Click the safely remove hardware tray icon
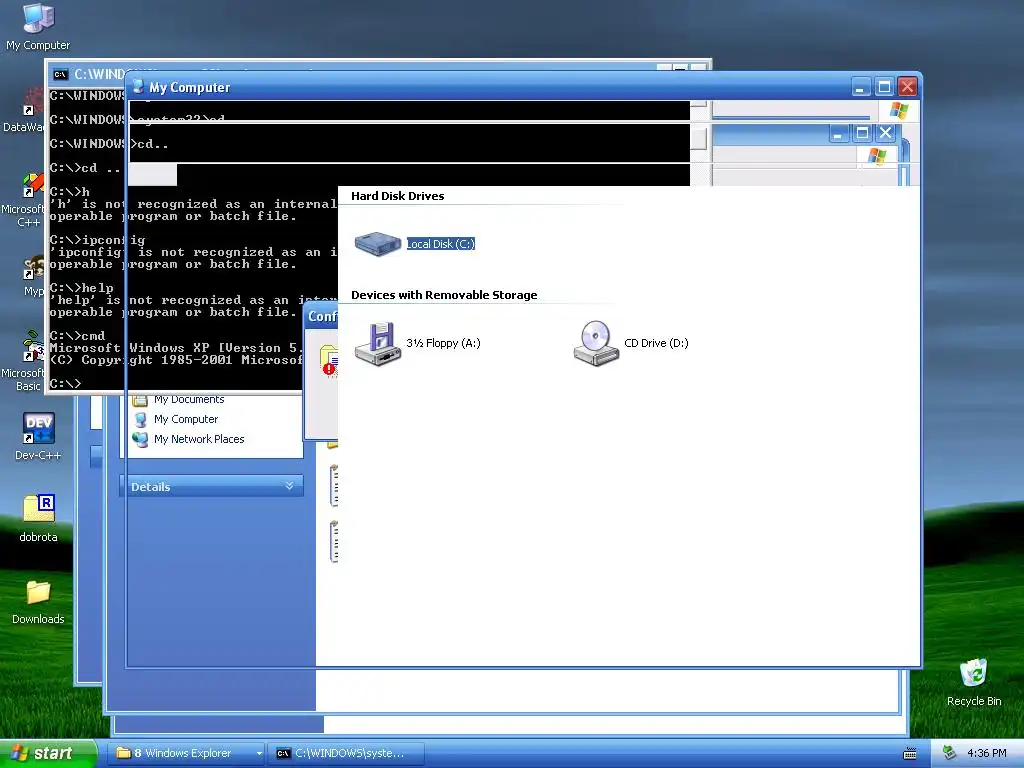 pyautogui.click(x=949, y=753)
